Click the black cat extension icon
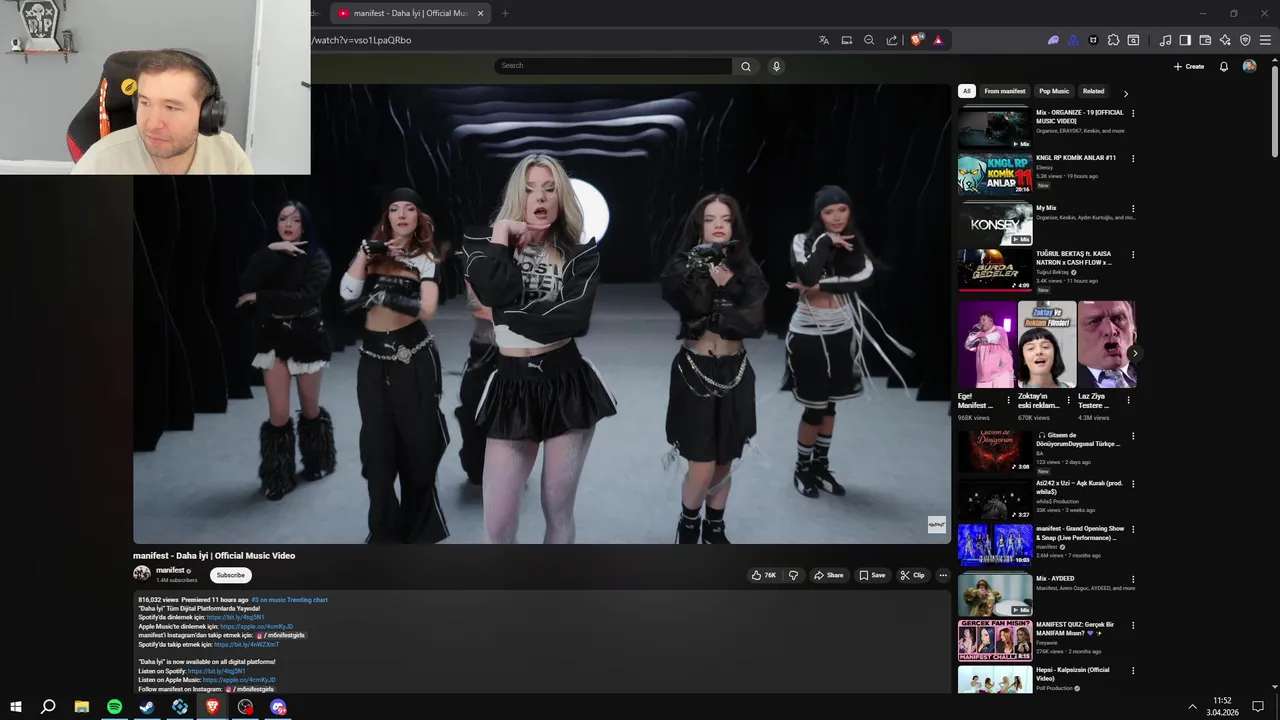Viewport: 1280px width, 720px height. click(1093, 40)
